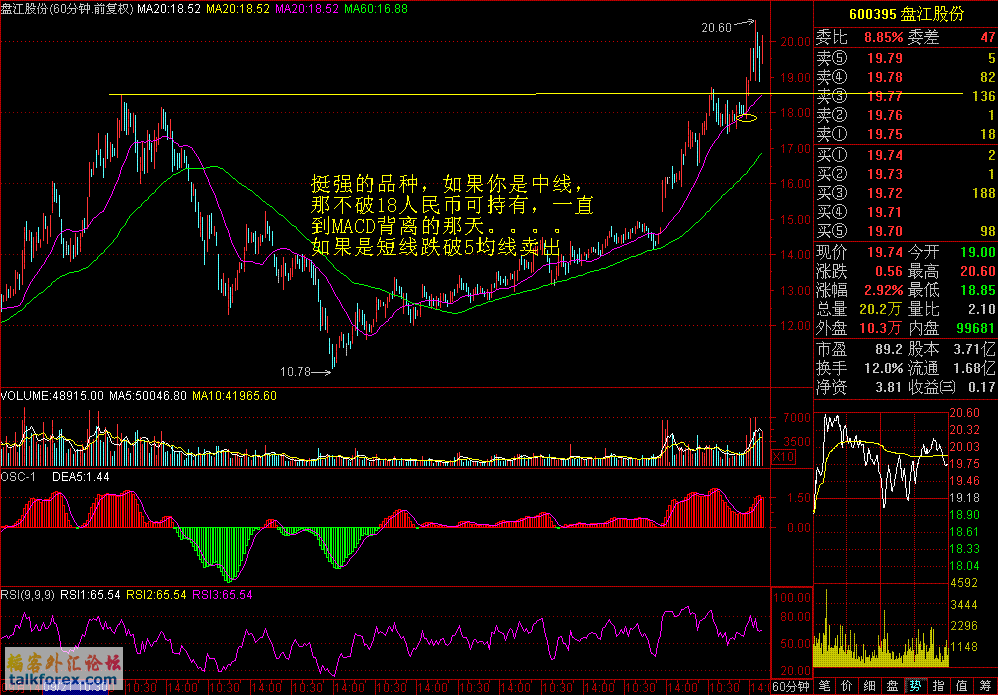Select the 买③ price 19.72
The height and width of the screenshot is (695, 998).
click(x=884, y=193)
